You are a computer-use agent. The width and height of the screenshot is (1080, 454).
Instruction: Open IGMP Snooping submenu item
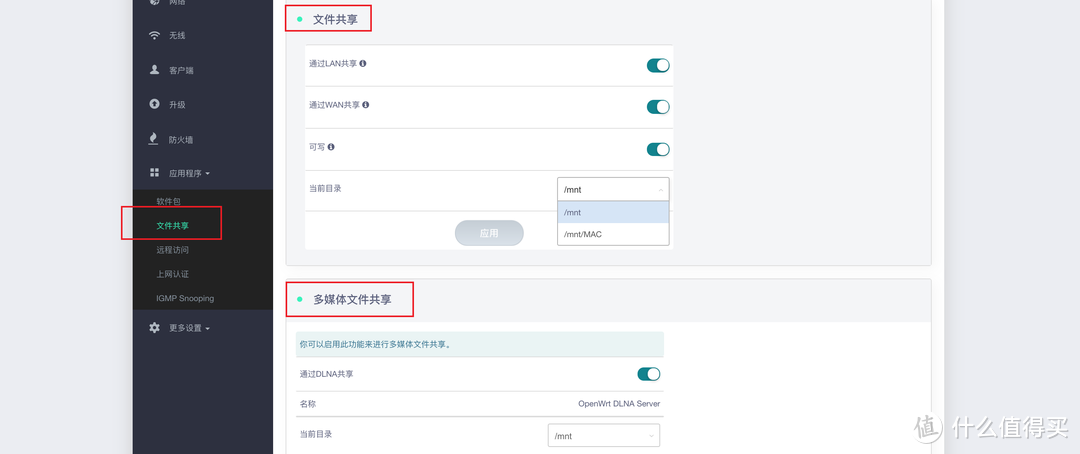pyautogui.click(x=185, y=298)
